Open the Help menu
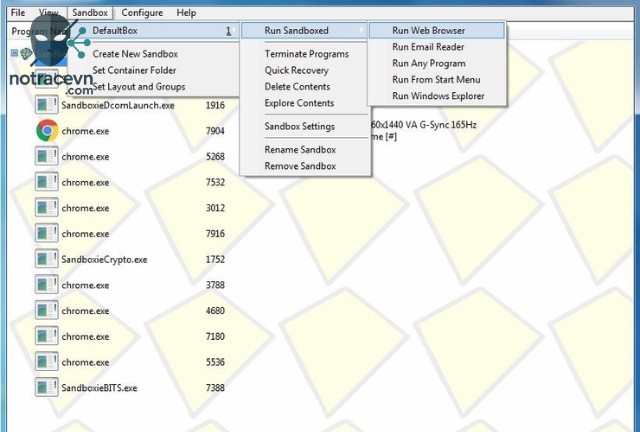640x432 pixels. coord(186,13)
